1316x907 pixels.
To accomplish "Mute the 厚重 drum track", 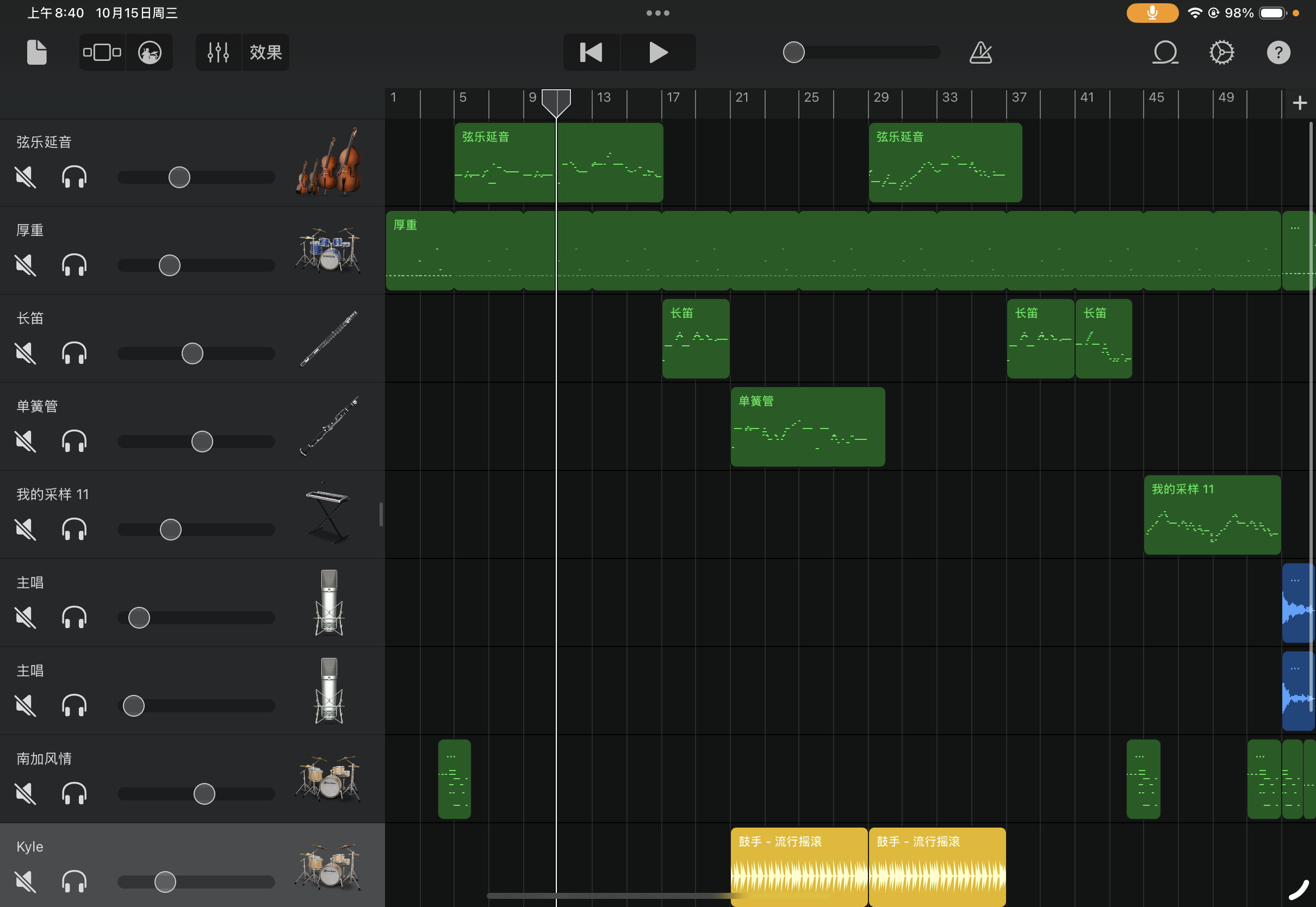I will [x=26, y=265].
